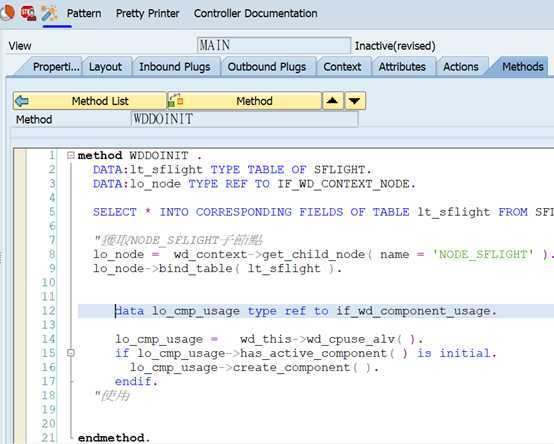Click the WDDOINIT method name field
Screen dimensions: 554x444
[244, 119]
